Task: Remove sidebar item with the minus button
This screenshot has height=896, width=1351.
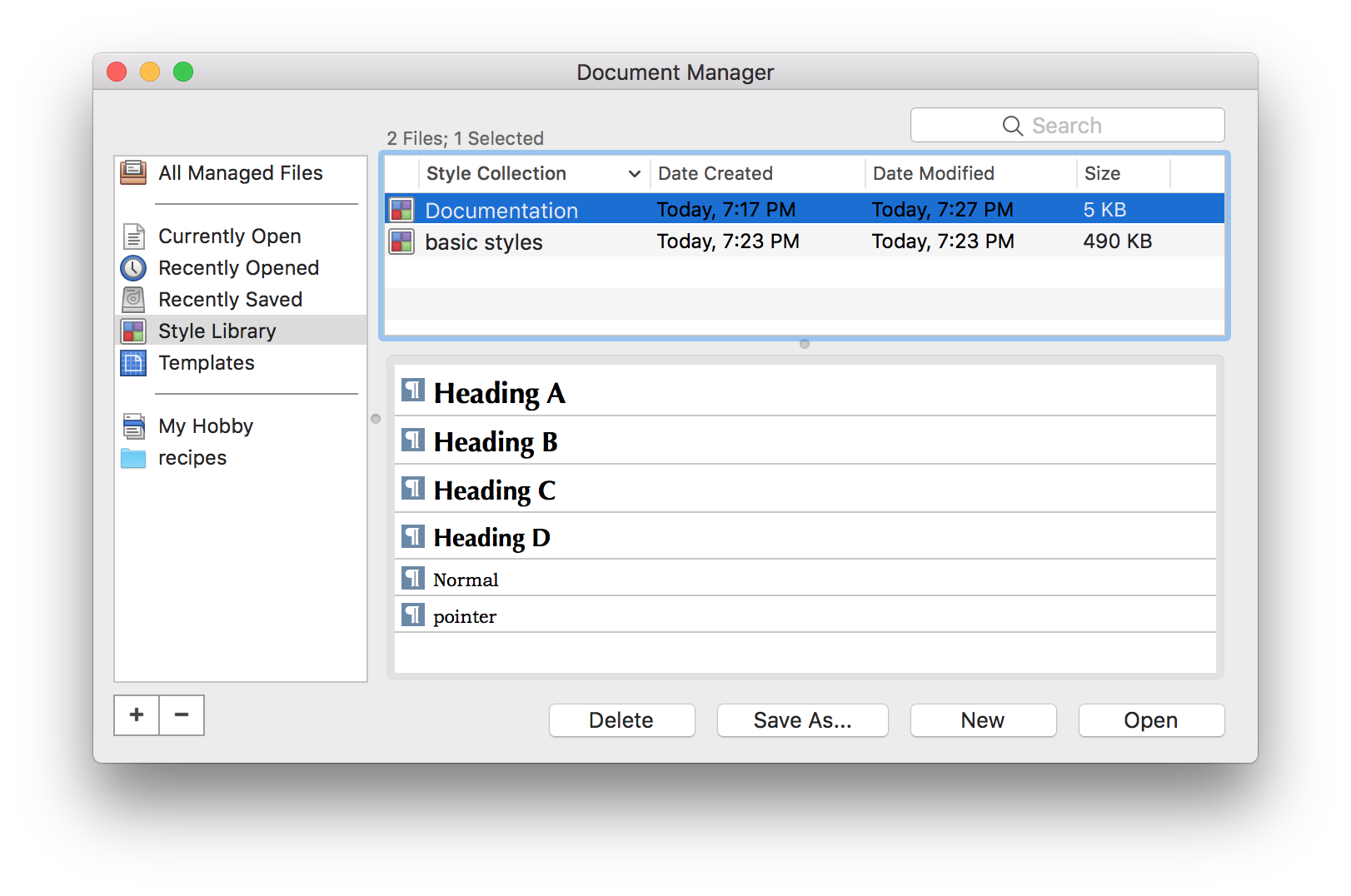Action: [x=182, y=715]
